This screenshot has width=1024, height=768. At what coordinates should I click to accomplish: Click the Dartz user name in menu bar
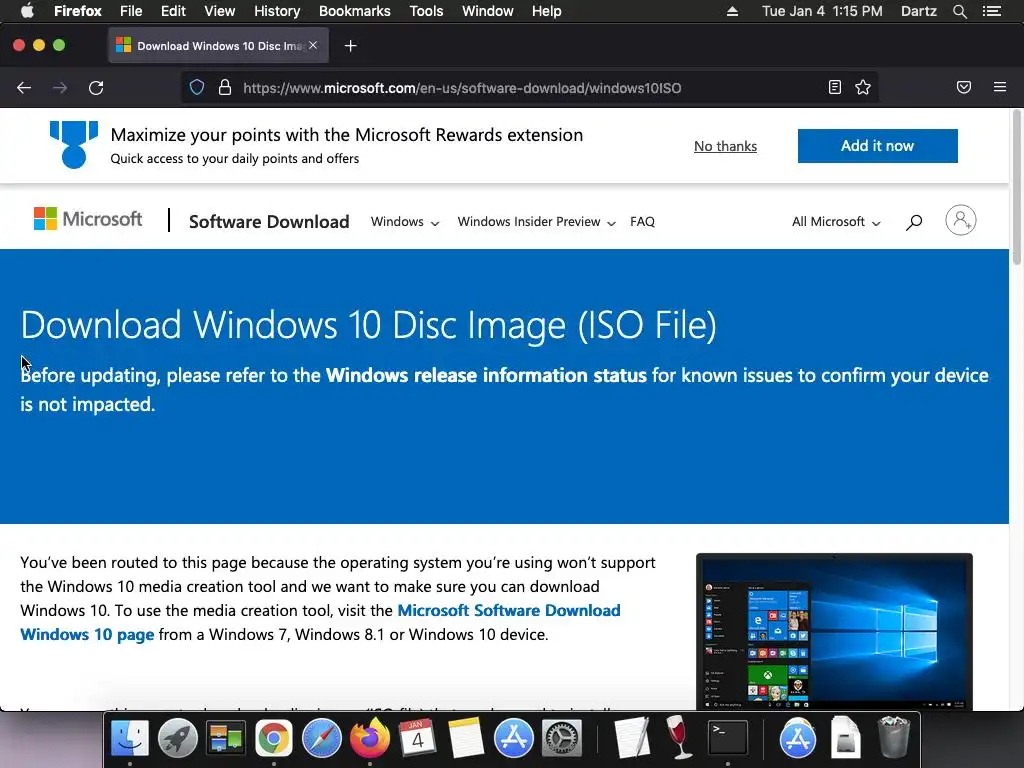click(919, 11)
